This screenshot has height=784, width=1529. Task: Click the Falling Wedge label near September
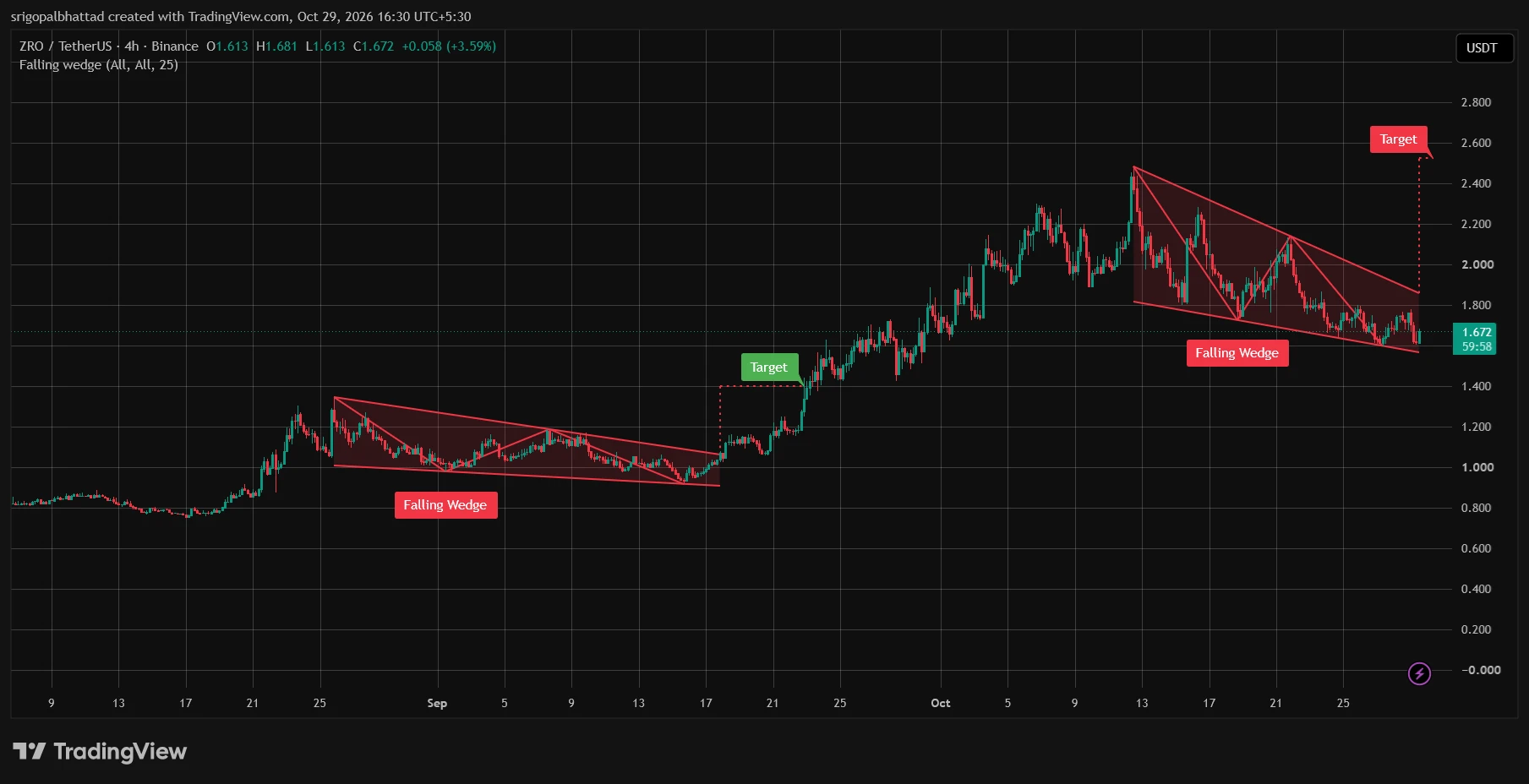tap(445, 504)
